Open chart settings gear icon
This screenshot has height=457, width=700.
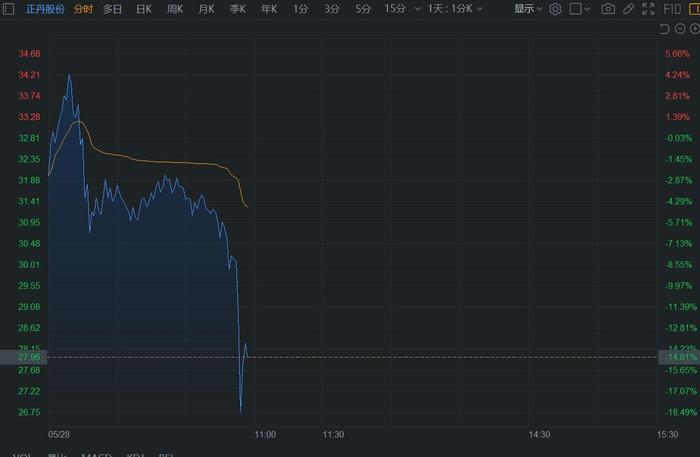coord(555,9)
